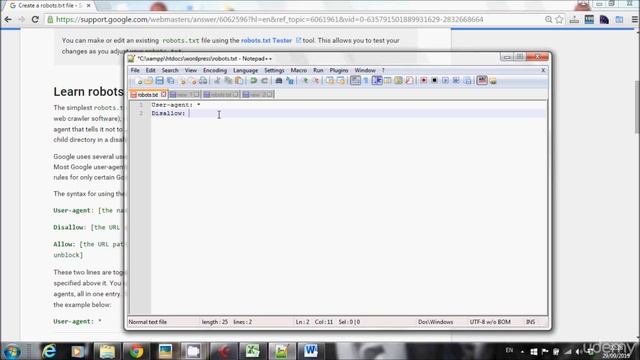Show hidden tray icons arrow
This screenshot has width=640, height=360.
(522, 351)
